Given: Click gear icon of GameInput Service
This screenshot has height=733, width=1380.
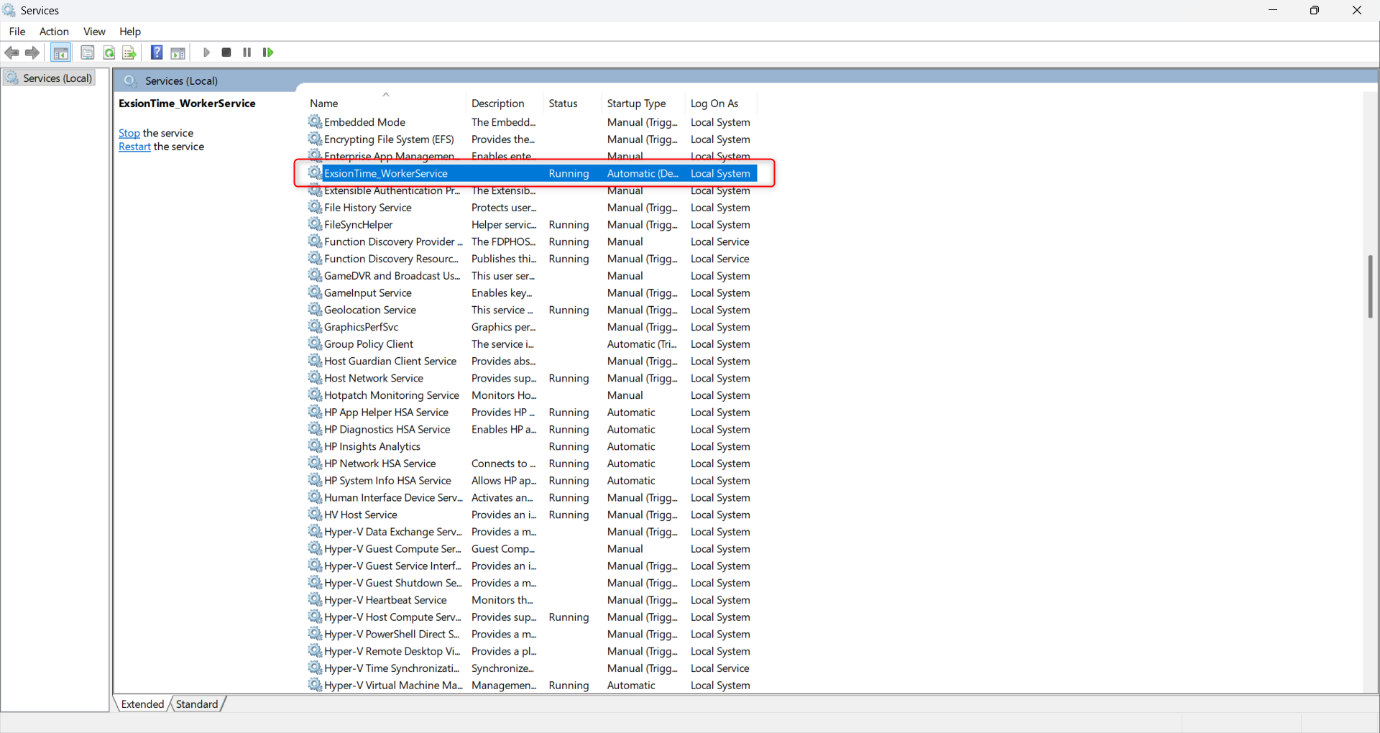Looking at the screenshot, I should tap(315, 293).
